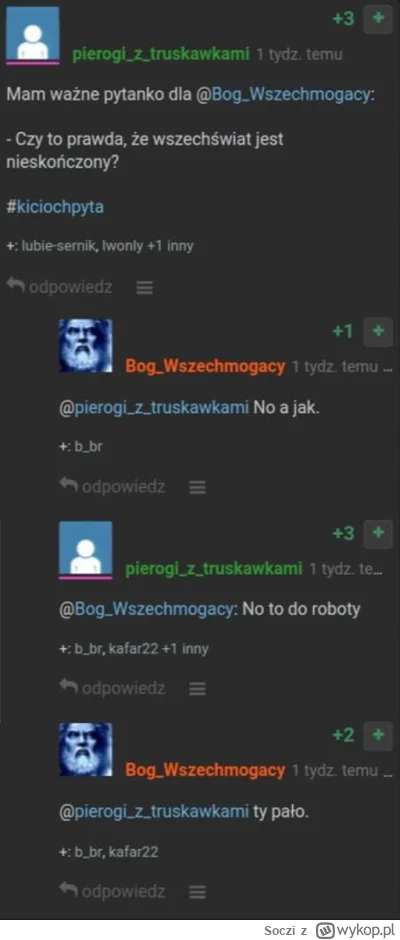400x940 pixels.
Task: Open the #kiciochpyta hashtag
Action: (x=55, y=207)
